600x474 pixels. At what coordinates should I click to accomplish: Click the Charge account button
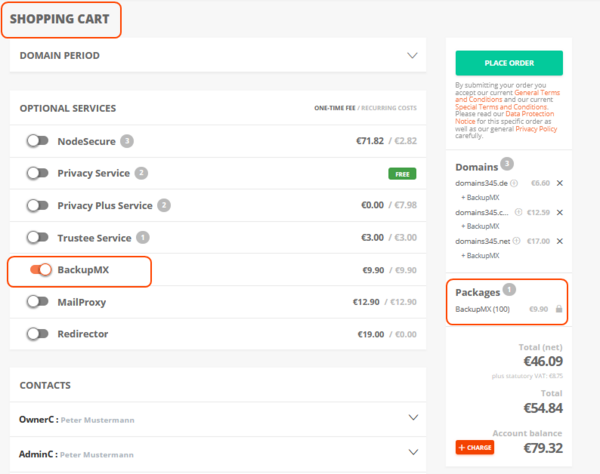point(474,447)
